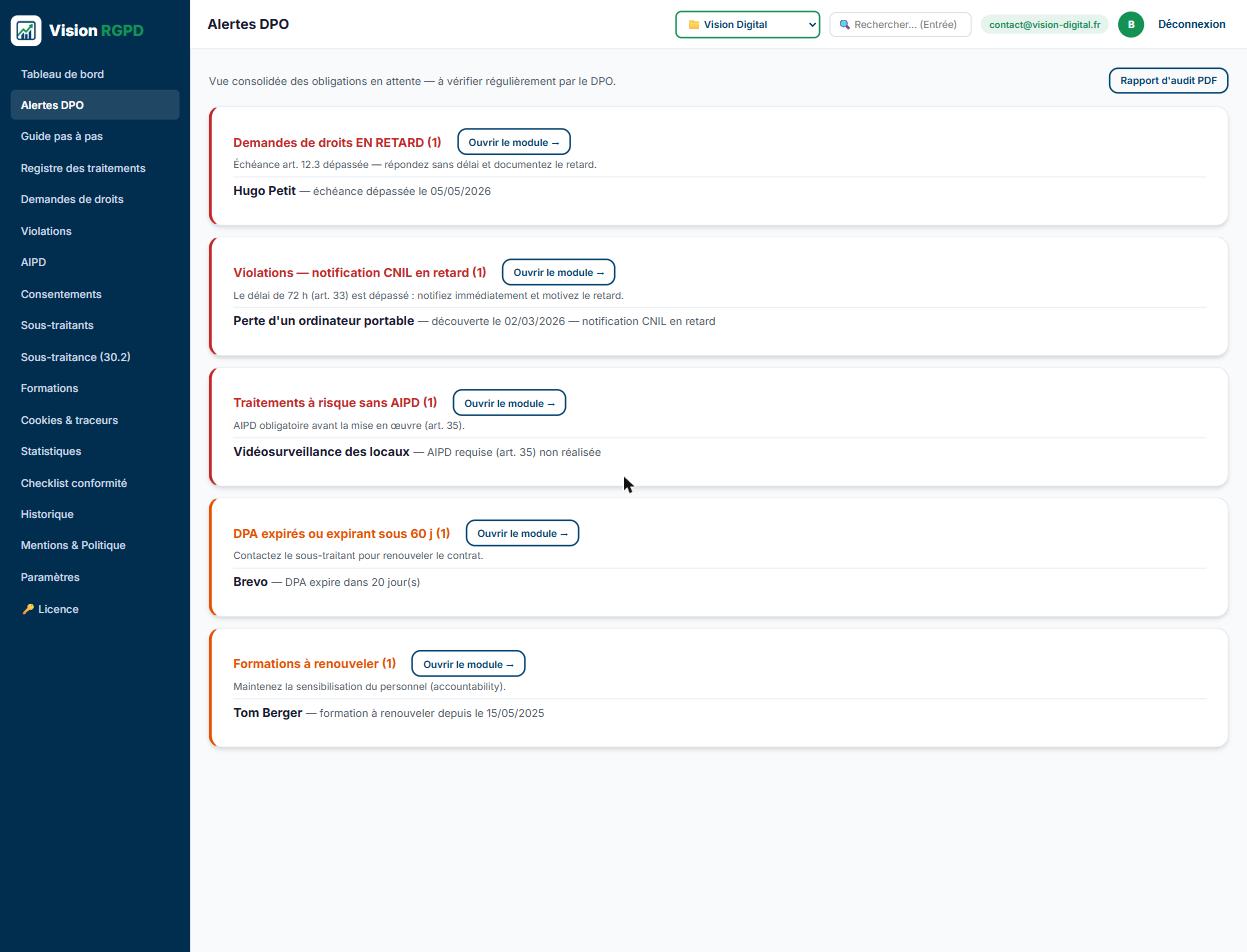Click Violations — notification CNIL en retard heading
This screenshot has height=952, width=1247.
(360, 272)
